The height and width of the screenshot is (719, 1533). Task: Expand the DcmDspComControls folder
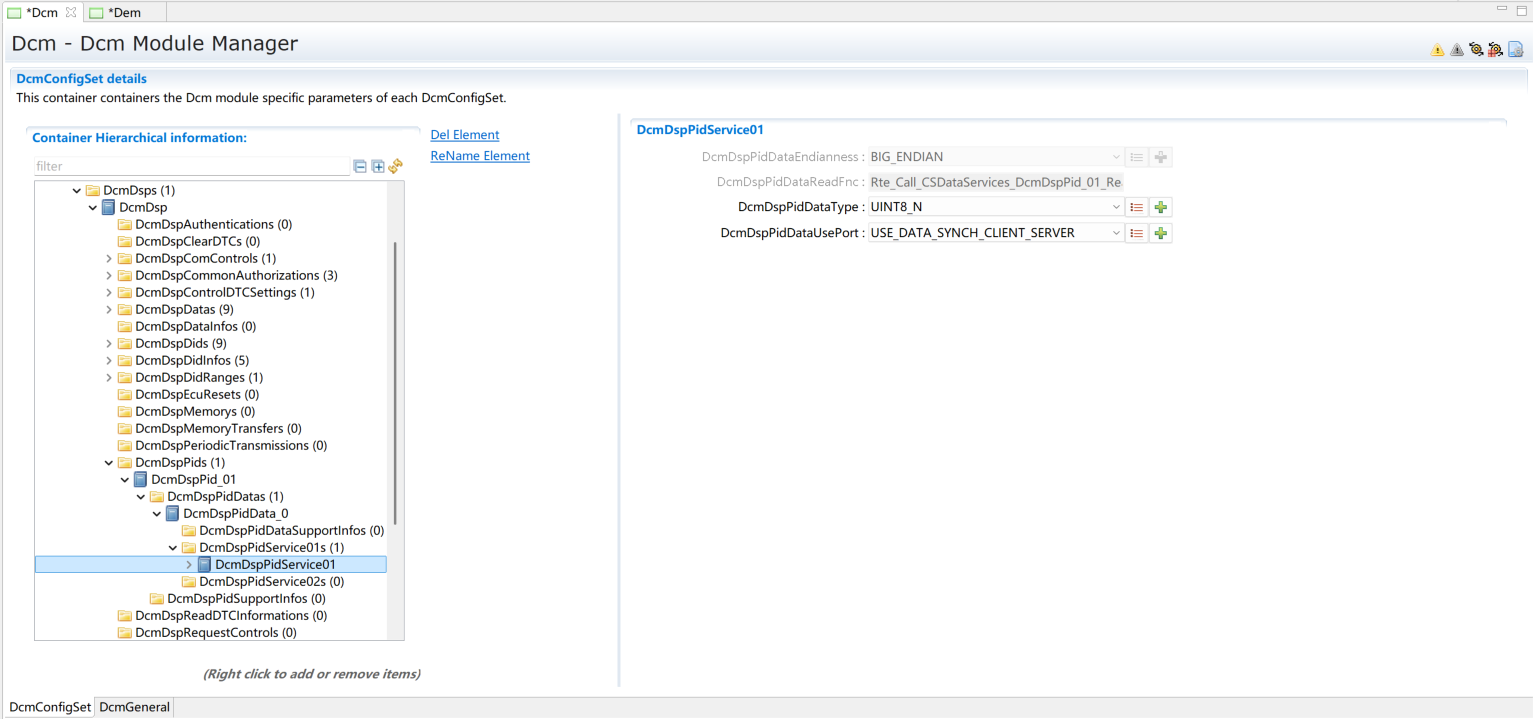[x=109, y=259]
